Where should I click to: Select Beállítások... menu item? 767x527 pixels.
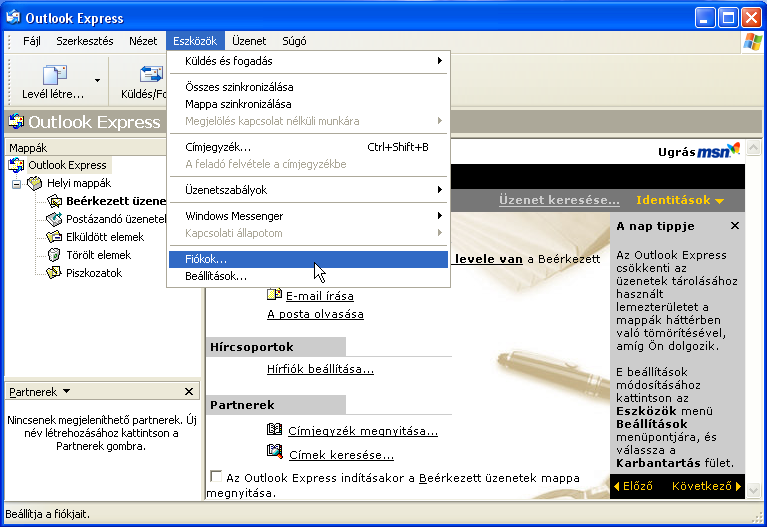click(x=308, y=276)
